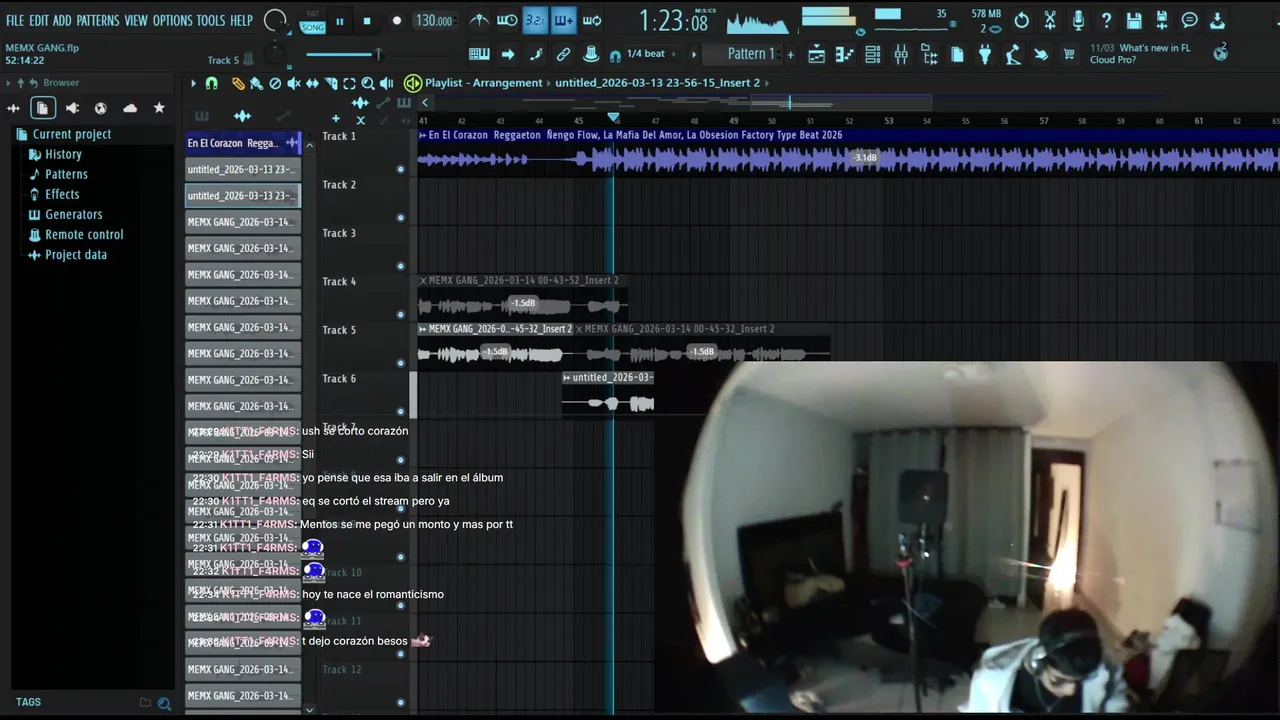Click the shopping cart content library icon
Image resolution: width=1280 pixels, height=720 pixels.
(1068, 54)
